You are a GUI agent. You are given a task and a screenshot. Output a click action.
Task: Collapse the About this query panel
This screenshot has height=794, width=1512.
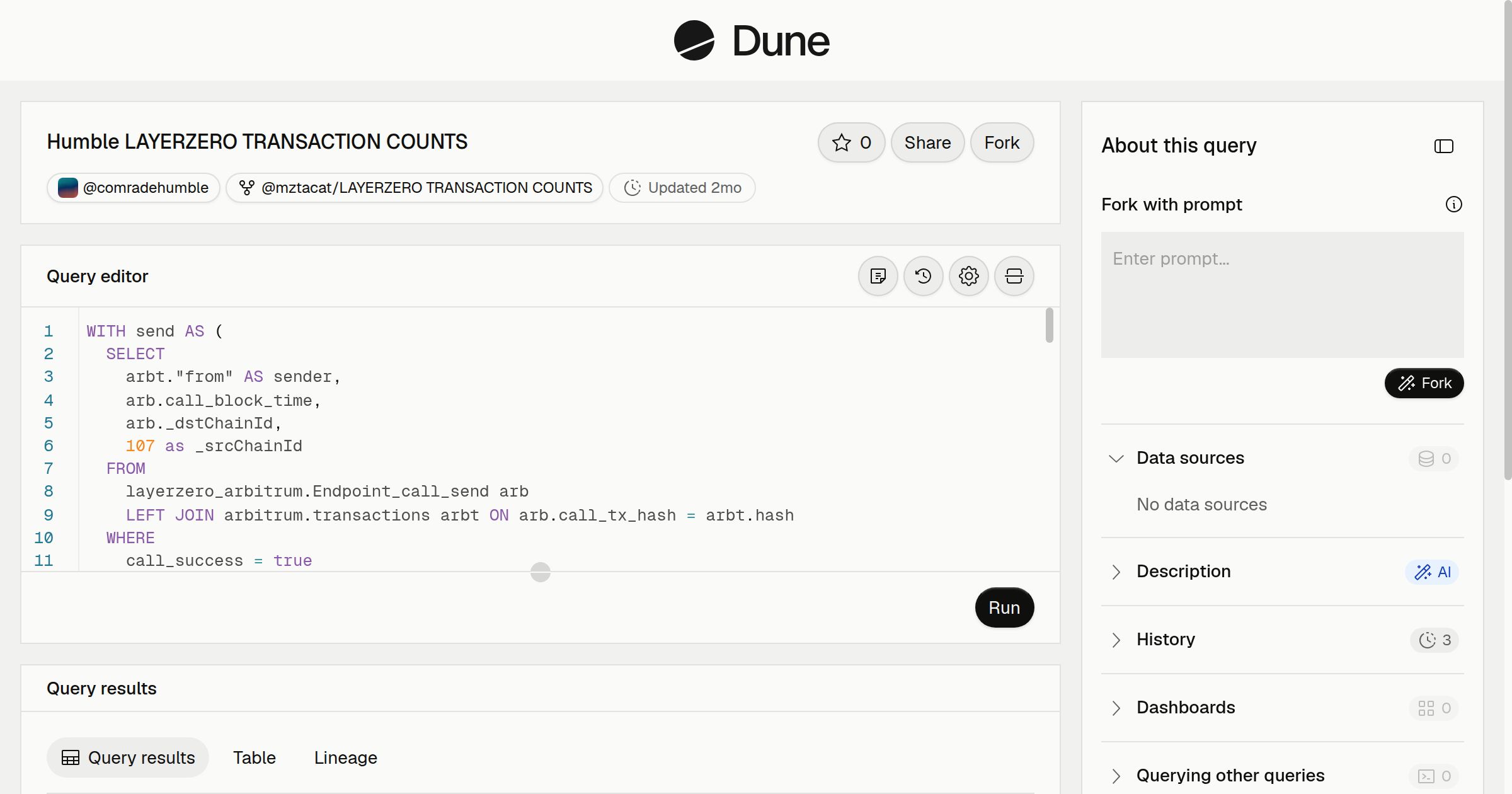click(x=1444, y=146)
